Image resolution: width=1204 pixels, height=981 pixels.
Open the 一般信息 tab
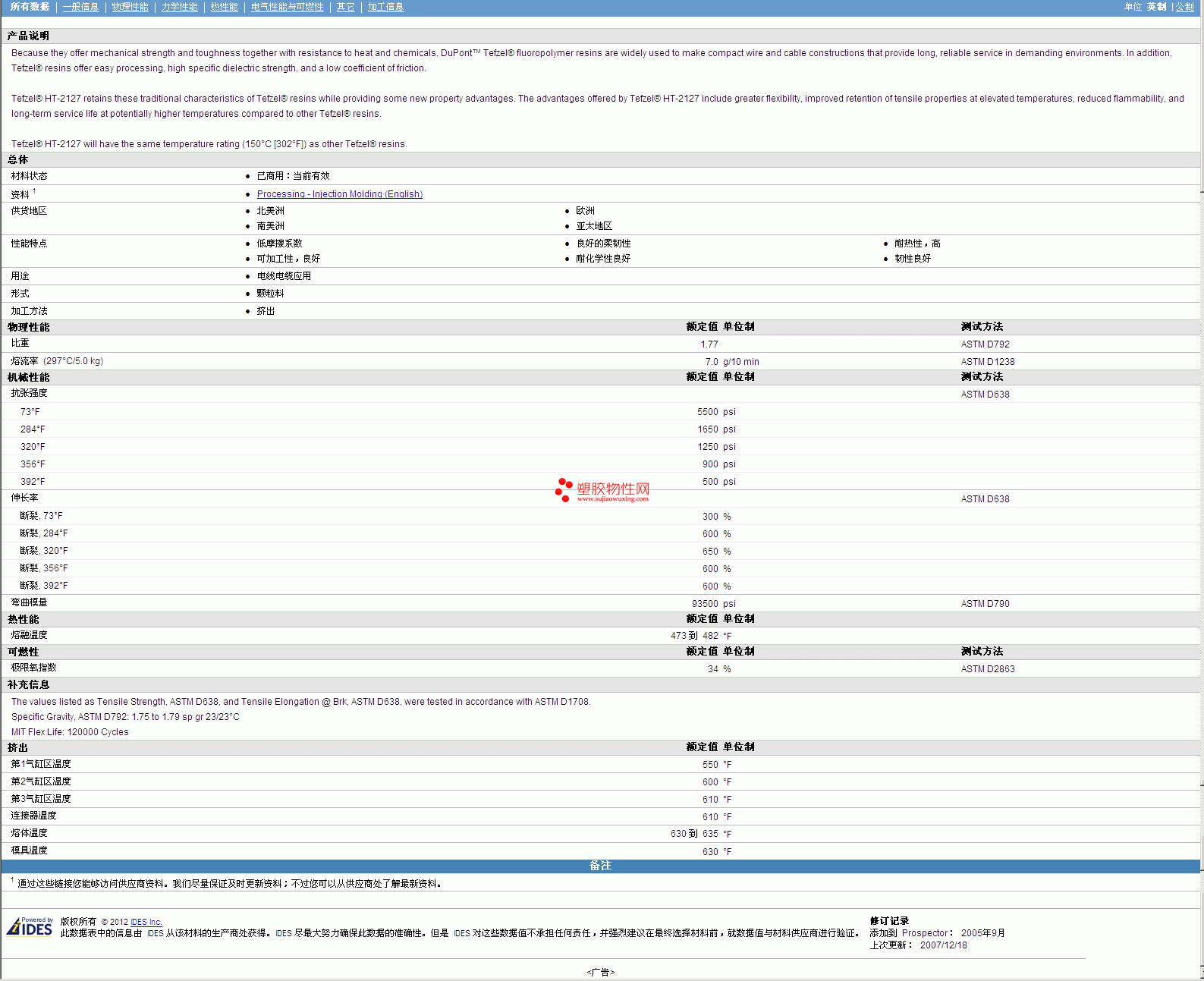[80, 7]
